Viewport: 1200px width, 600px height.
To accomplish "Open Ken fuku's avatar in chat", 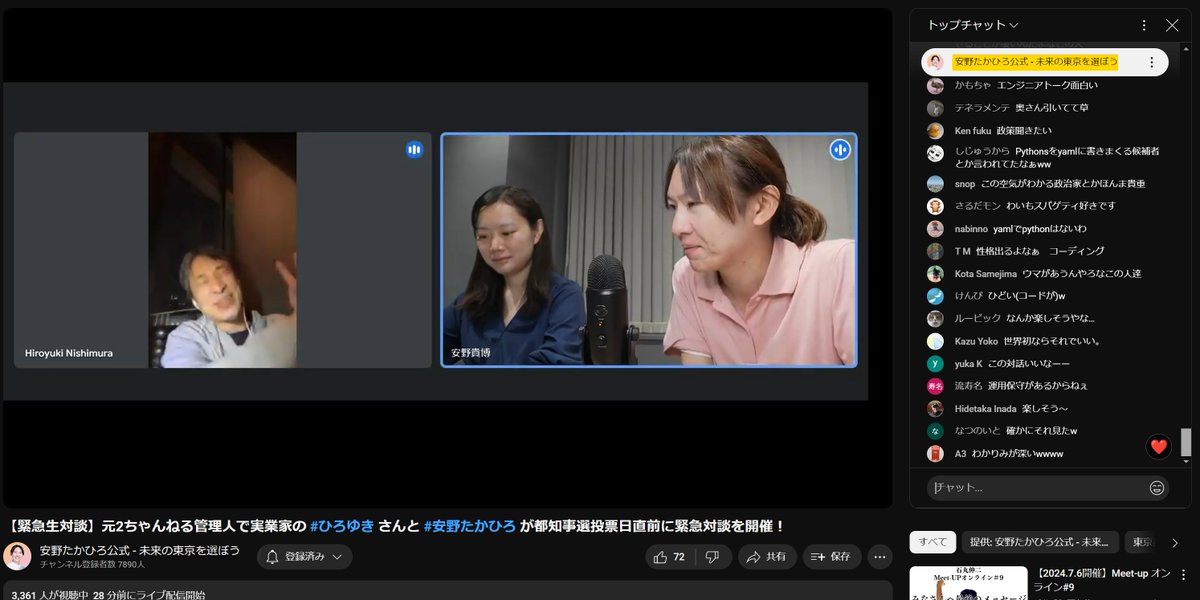I will (x=935, y=131).
